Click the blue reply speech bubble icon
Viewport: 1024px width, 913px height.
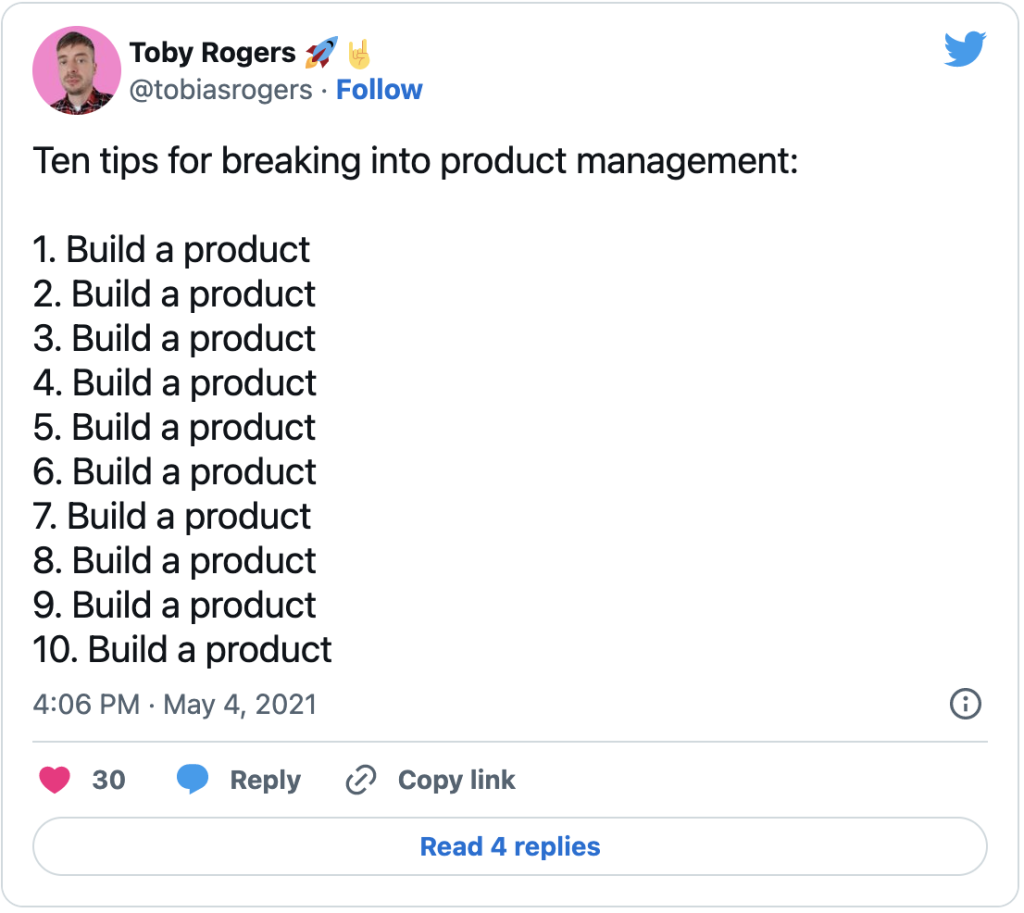pyautogui.click(x=193, y=779)
